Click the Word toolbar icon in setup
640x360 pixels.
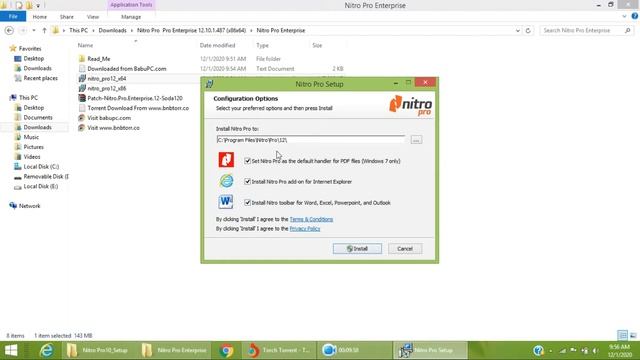[x=226, y=202]
